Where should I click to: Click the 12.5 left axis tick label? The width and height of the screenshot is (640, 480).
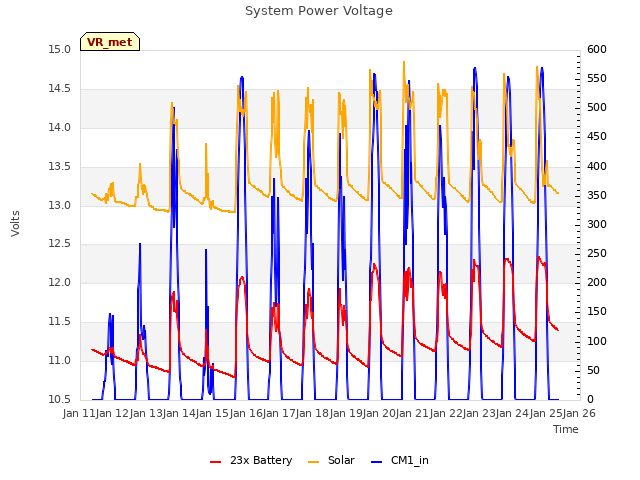[60, 244]
